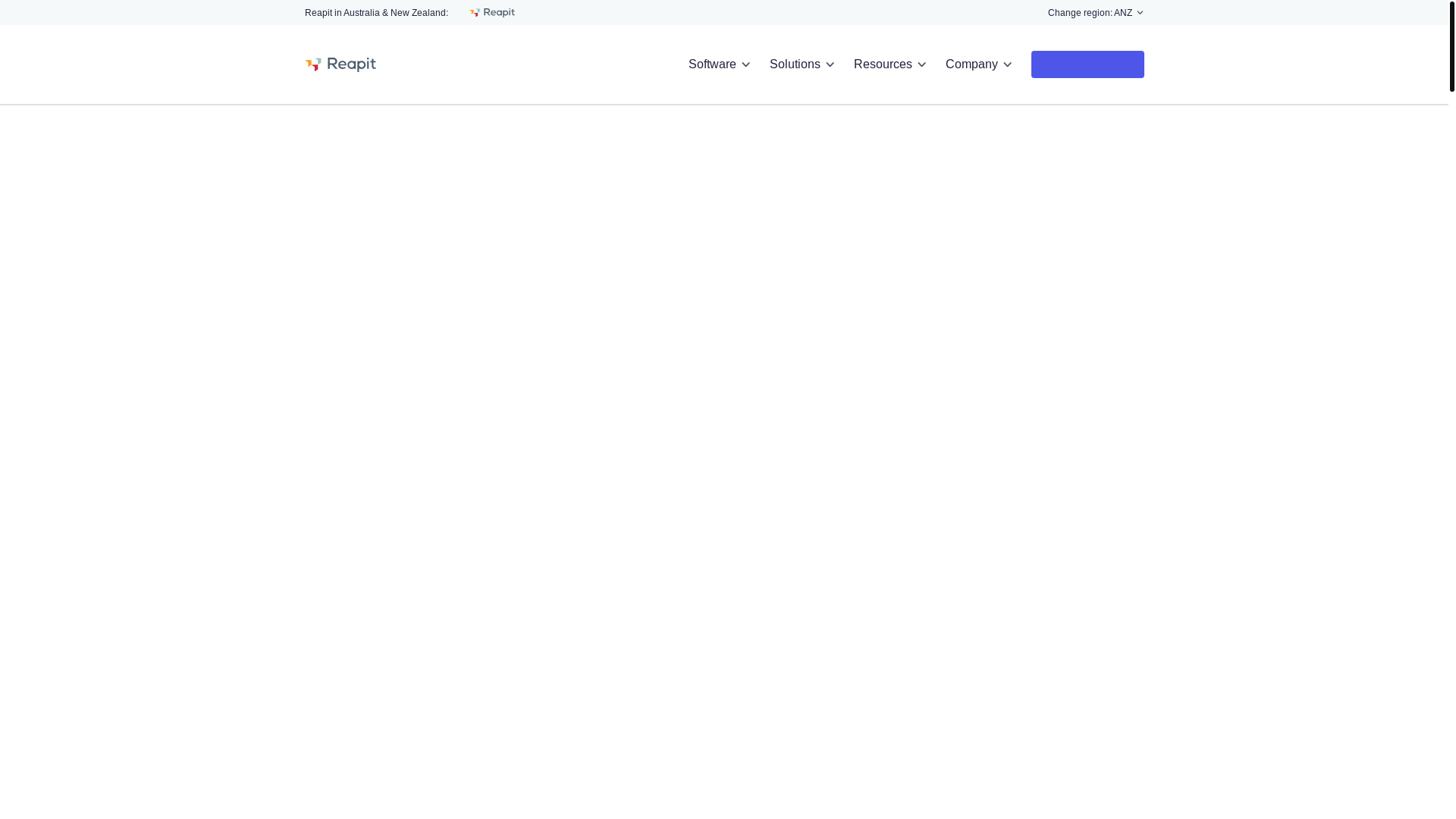Open the Company menu
The height and width of the screenshot is (819, 1456).
[x=978, y=64]
